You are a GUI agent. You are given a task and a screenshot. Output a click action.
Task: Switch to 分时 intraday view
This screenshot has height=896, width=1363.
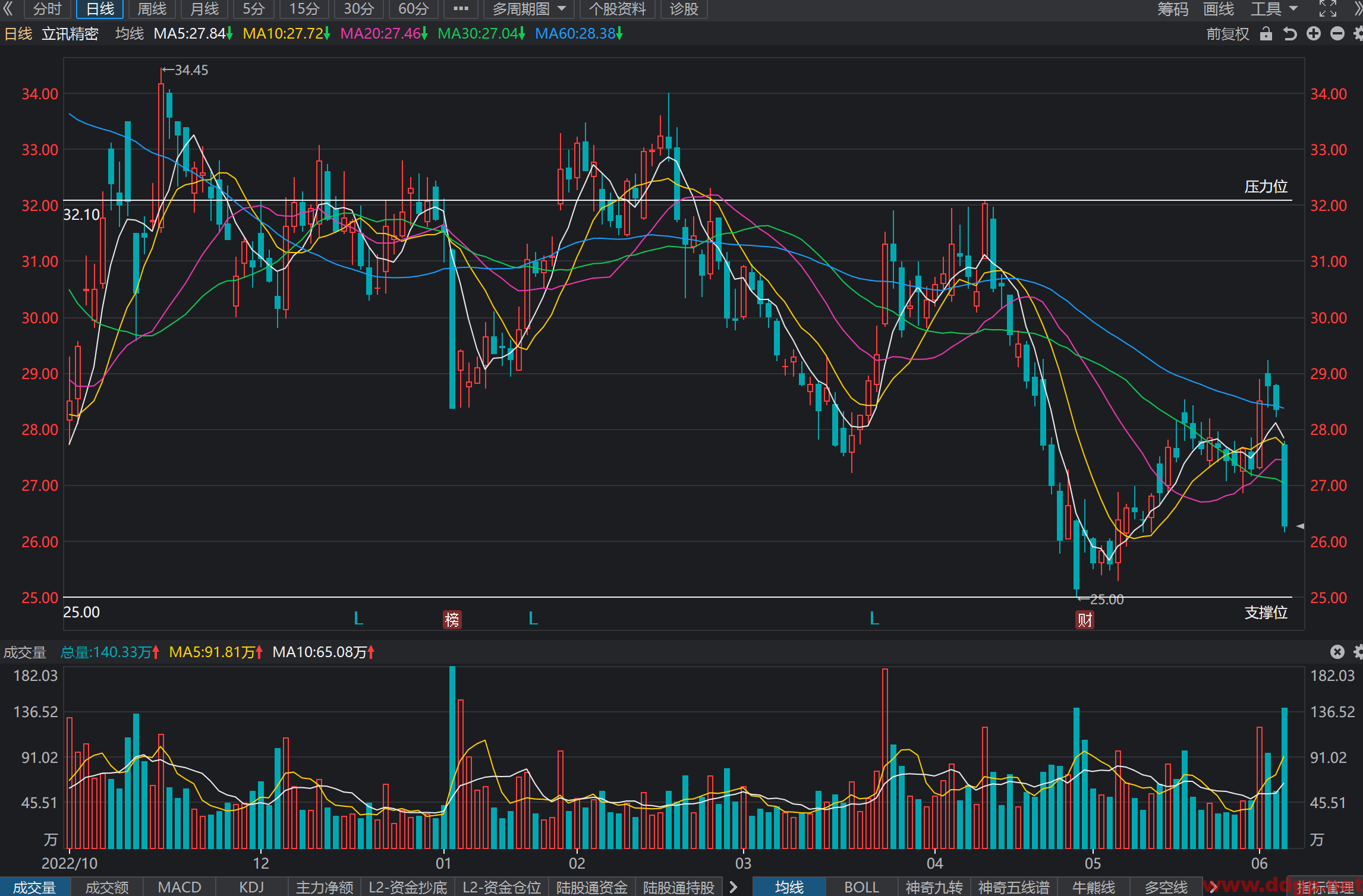click(x=47, y=9)
